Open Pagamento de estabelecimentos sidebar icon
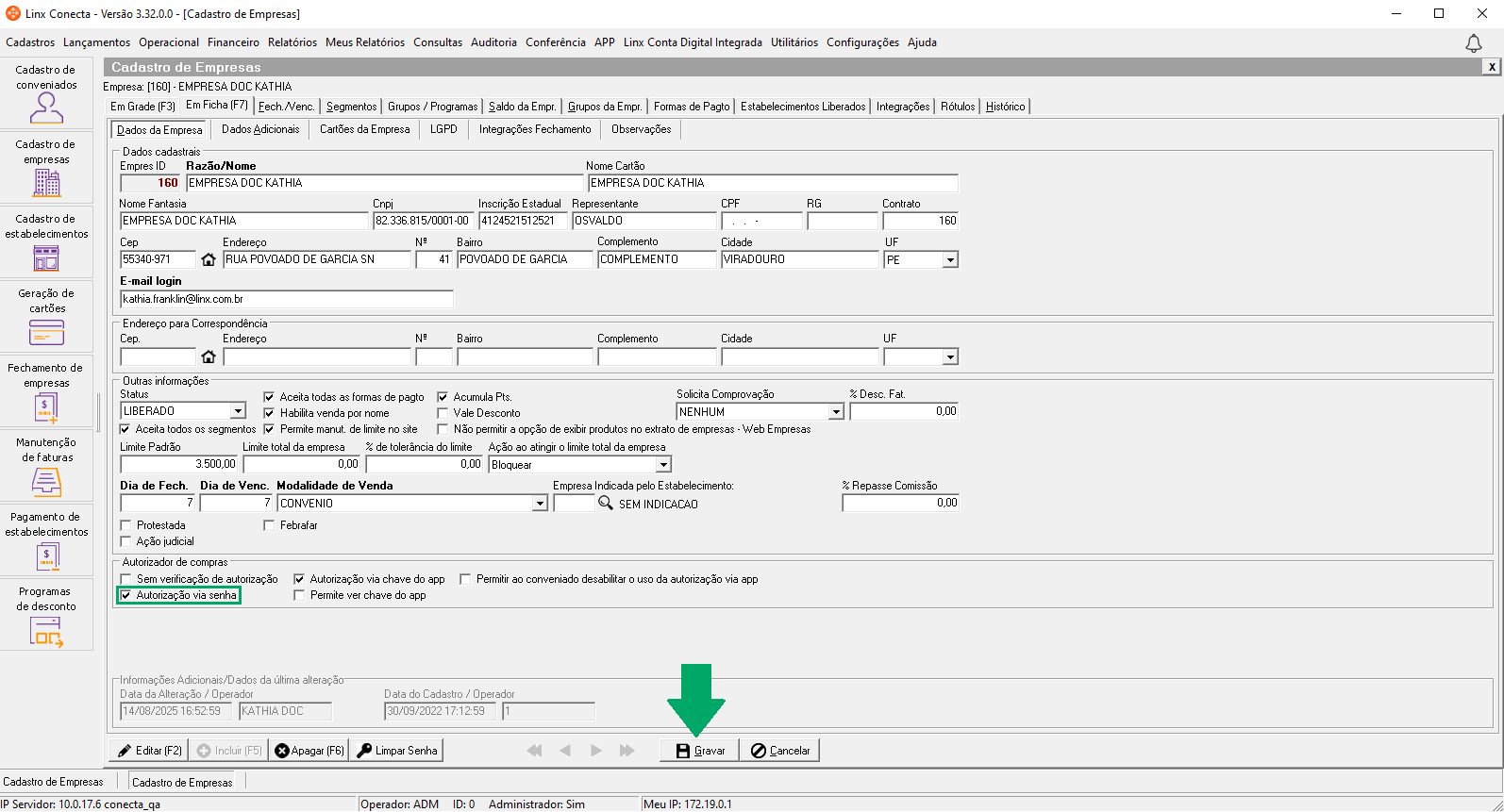The width and height of the screenshot is (1504, 812). click(x=46, y=556)
